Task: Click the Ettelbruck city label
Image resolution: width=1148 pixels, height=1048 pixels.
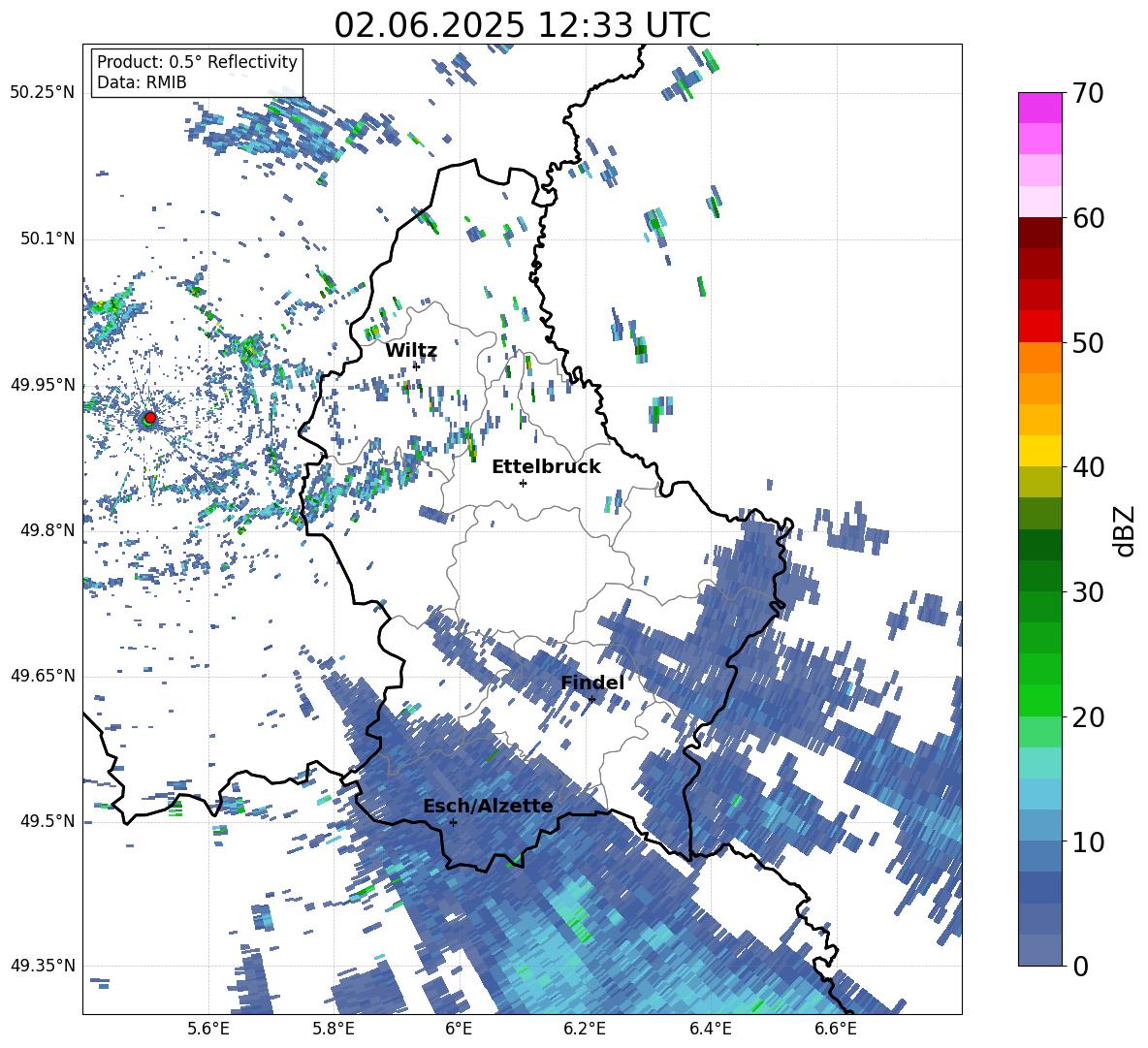Action: point(546,467)
